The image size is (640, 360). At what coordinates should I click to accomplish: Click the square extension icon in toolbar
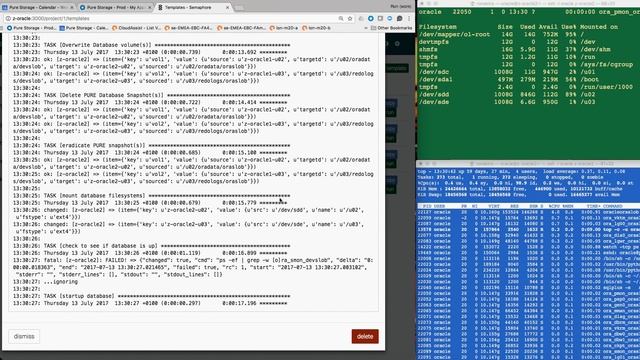380,18
